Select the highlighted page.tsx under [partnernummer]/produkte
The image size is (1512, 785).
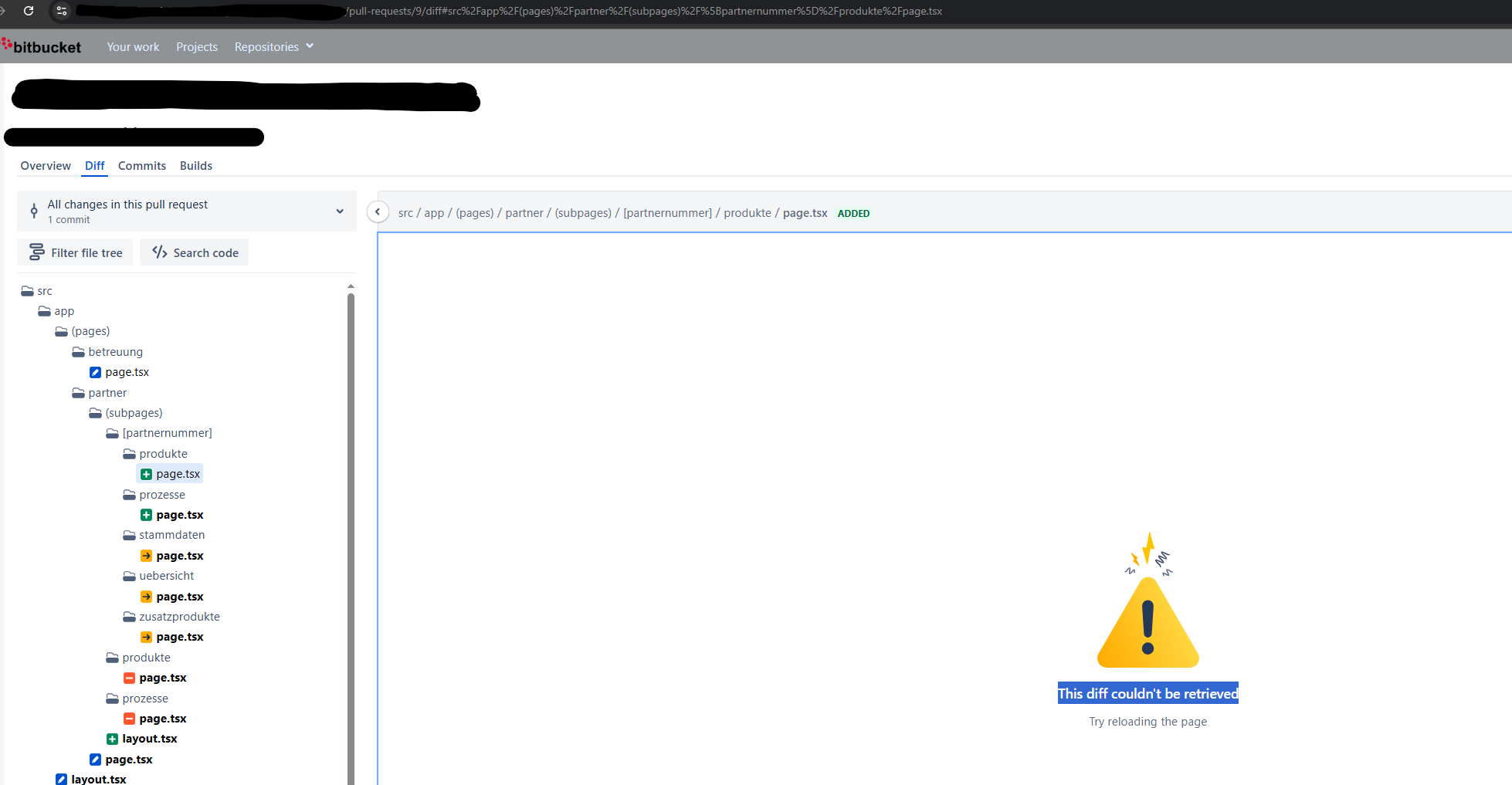170,474
